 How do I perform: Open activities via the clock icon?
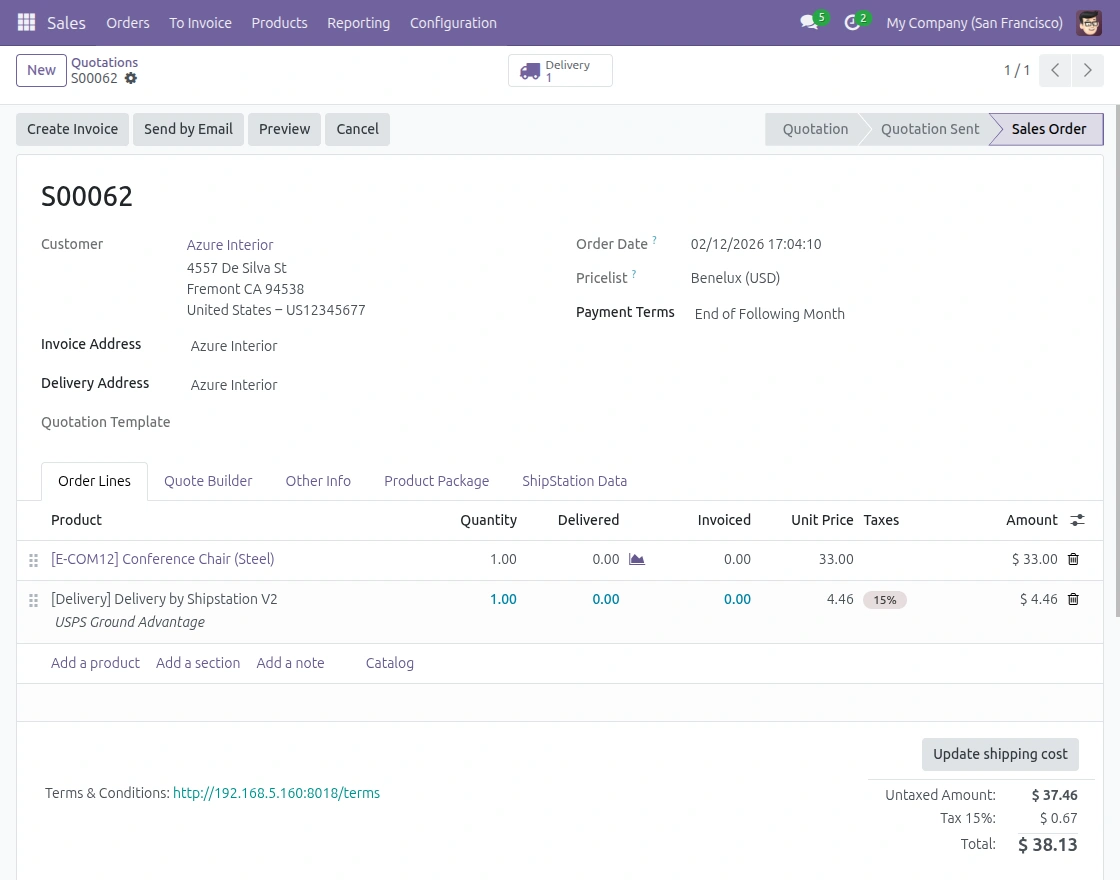point(850,23)
